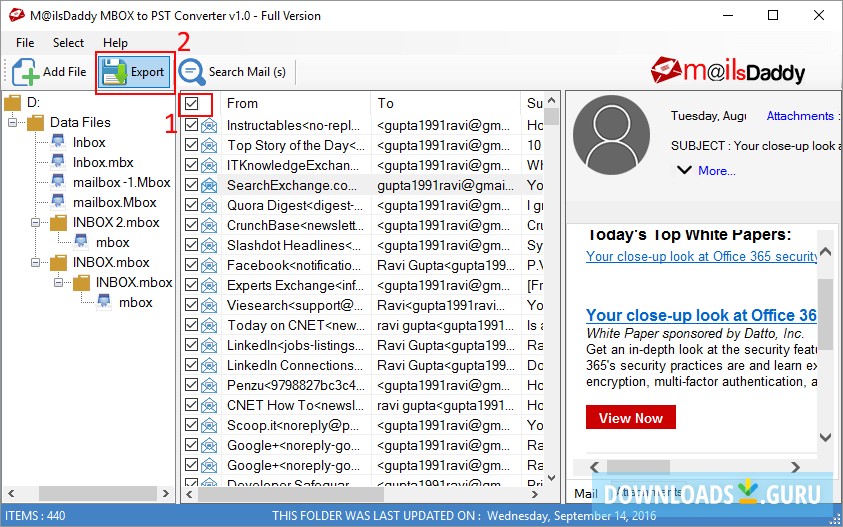The width and height of the screenshot is (843, 527).
Task: Open the Inbox mailbox icon in tree
Action: (59, 143)
